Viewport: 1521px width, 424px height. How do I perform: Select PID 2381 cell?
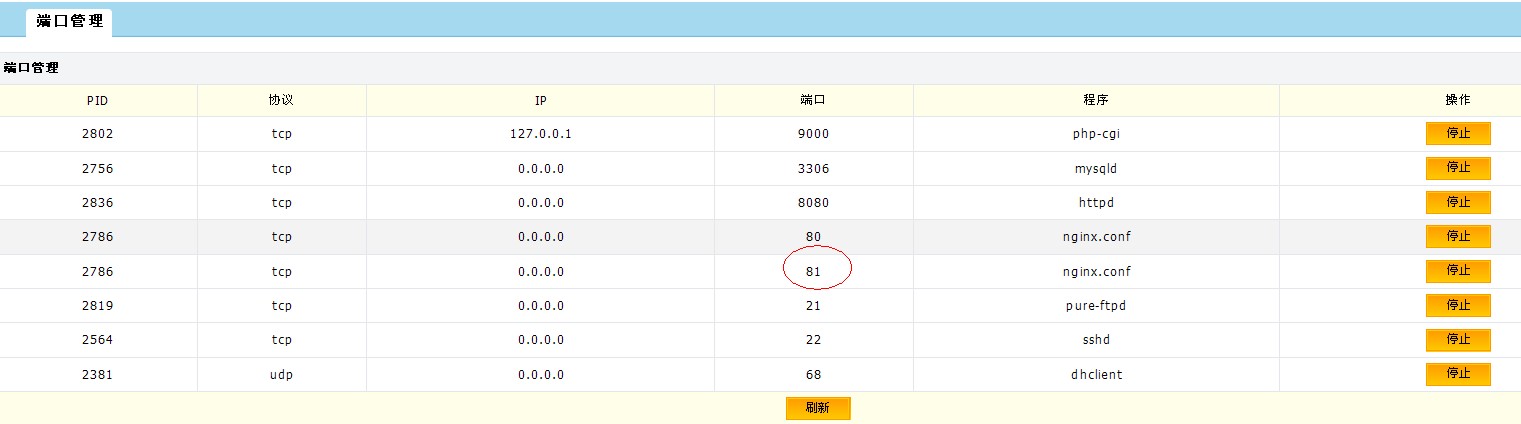tap(98, 375)
